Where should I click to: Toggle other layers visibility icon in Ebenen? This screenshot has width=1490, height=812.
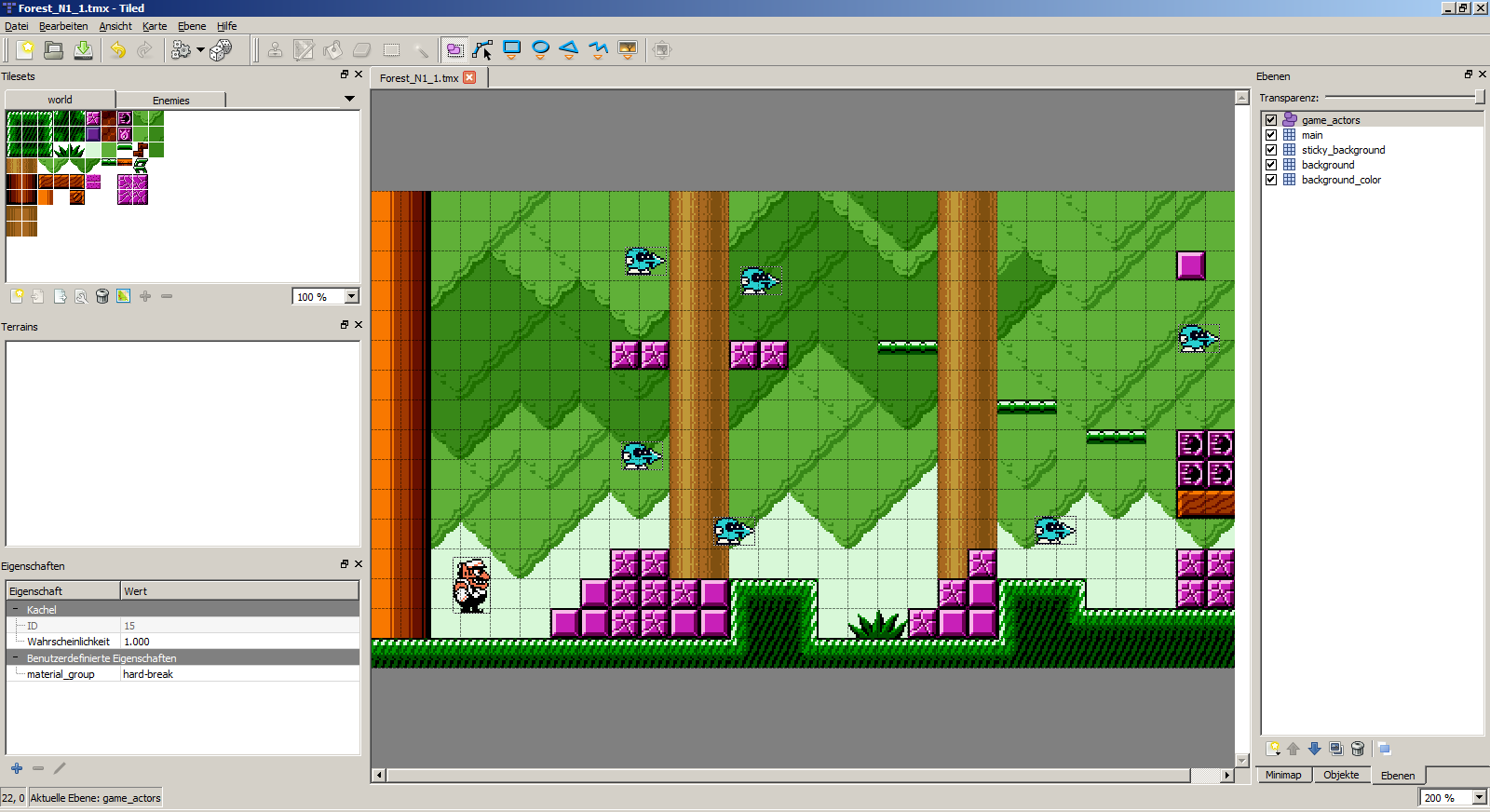click(x=1384, y=749)
